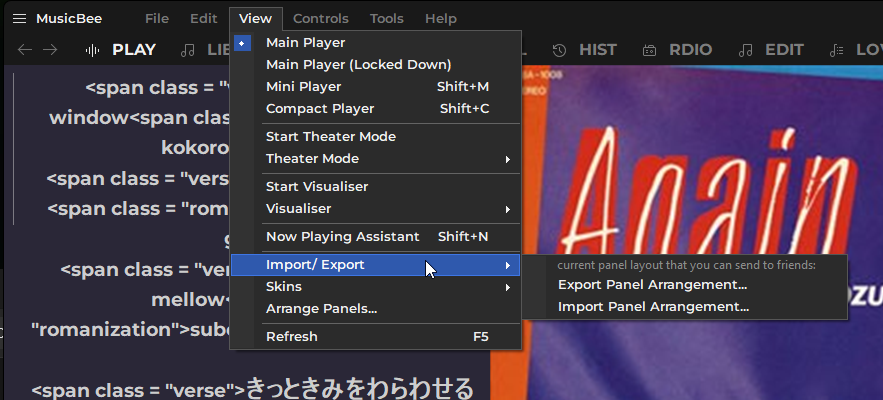
Task: Open the Tools menu
Action: tap(386, 19)
